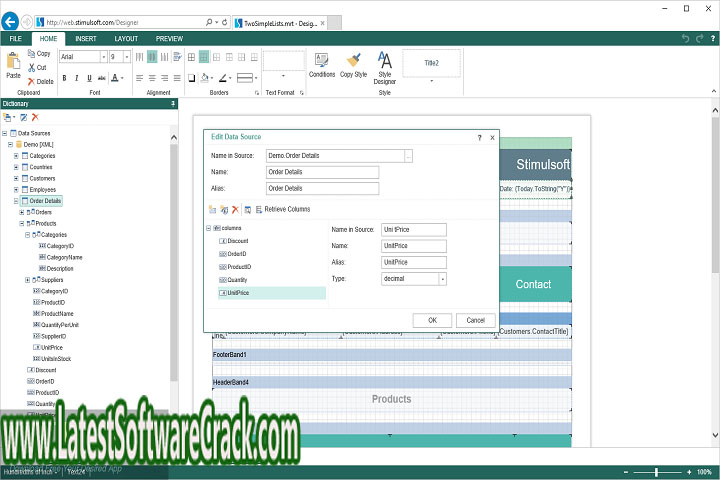
Task: Switch to the INSERT ribbon tab
Action: pos(86,39)
